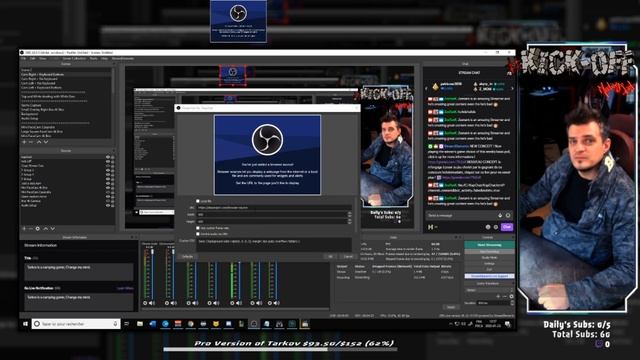
Task: Toggle lock icon of the top source
Action: tap(113, 157)
